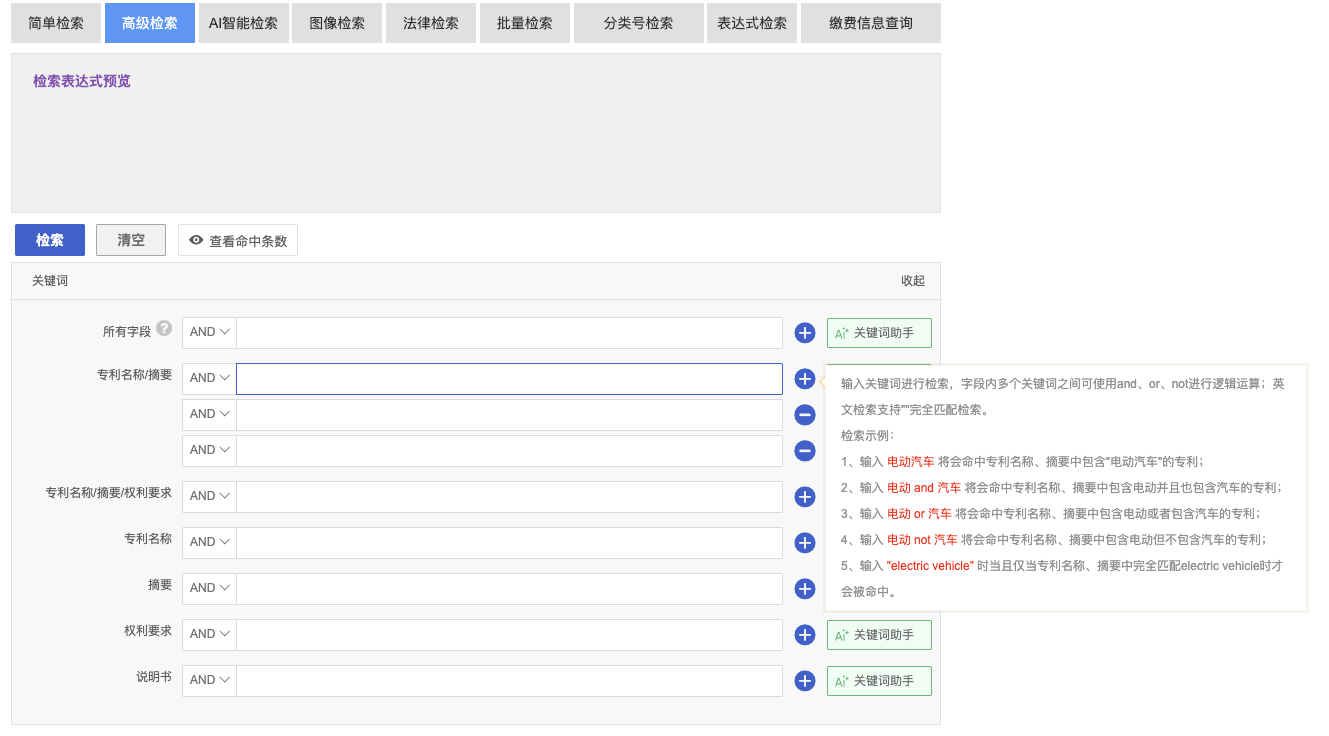
Task: Open the AND dropdown for third 专利名称/摘要 row
Action: pos(210,451)
